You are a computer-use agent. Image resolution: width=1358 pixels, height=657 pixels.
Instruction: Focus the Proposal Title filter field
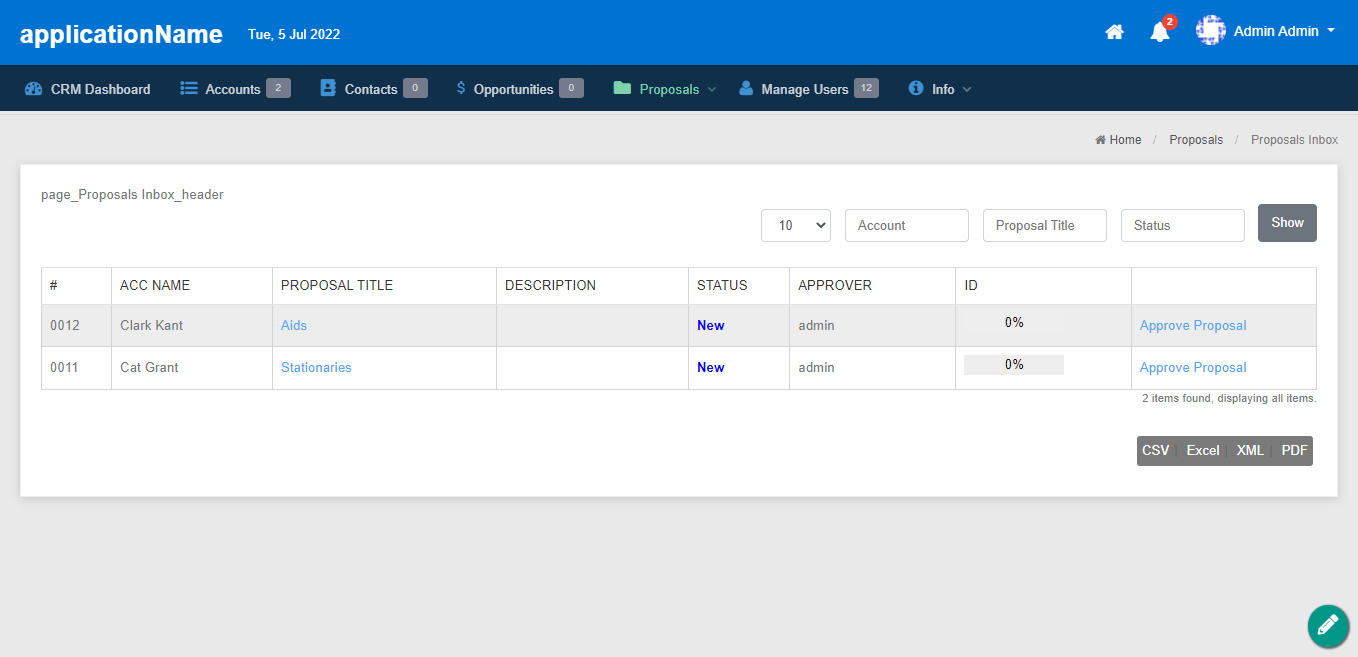[1044, 225]
